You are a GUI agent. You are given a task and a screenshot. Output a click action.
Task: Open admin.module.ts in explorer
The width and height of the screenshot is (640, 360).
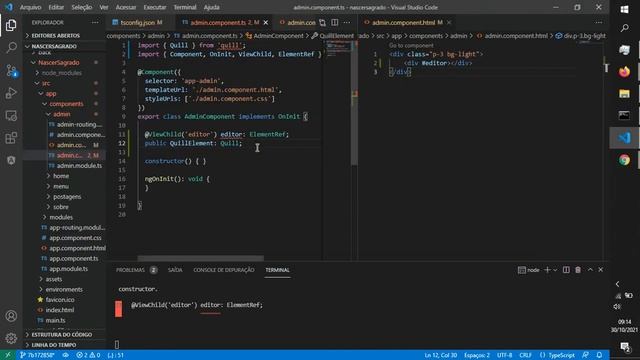tap(79, 166)
